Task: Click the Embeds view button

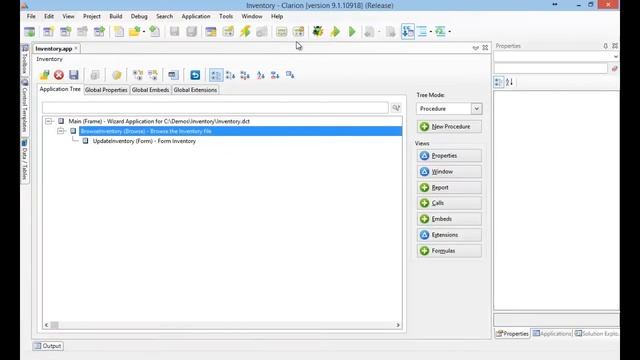Action: click(449, 219)
